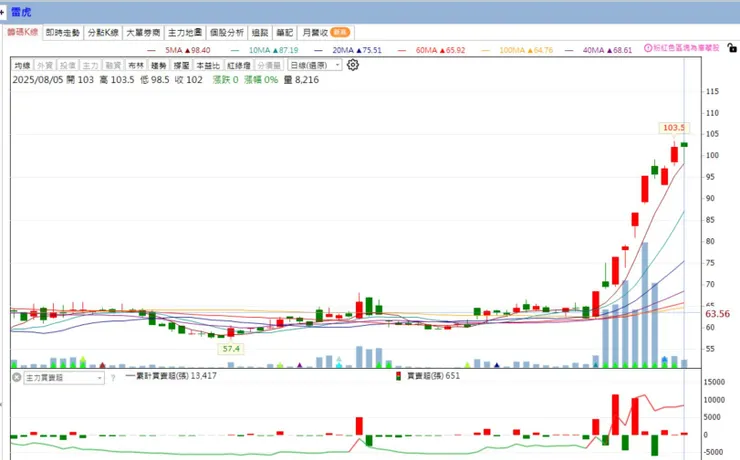740x460 pixels.
Task: Click the 15000 axis label in lower panel
Action: tap(714, 382)
